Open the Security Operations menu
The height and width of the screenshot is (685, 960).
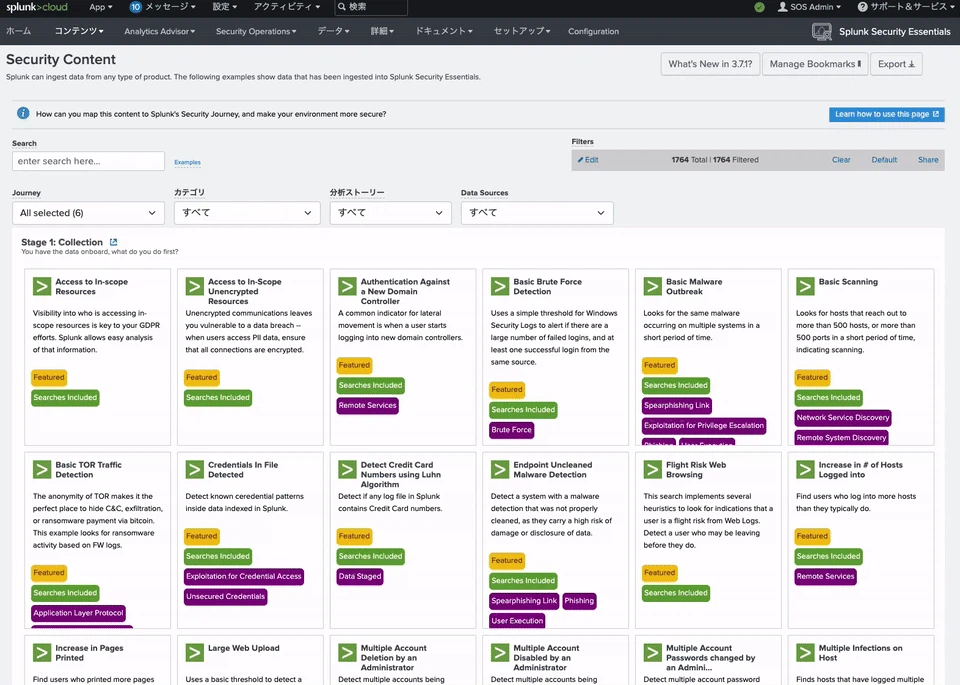tap(256, 31)
